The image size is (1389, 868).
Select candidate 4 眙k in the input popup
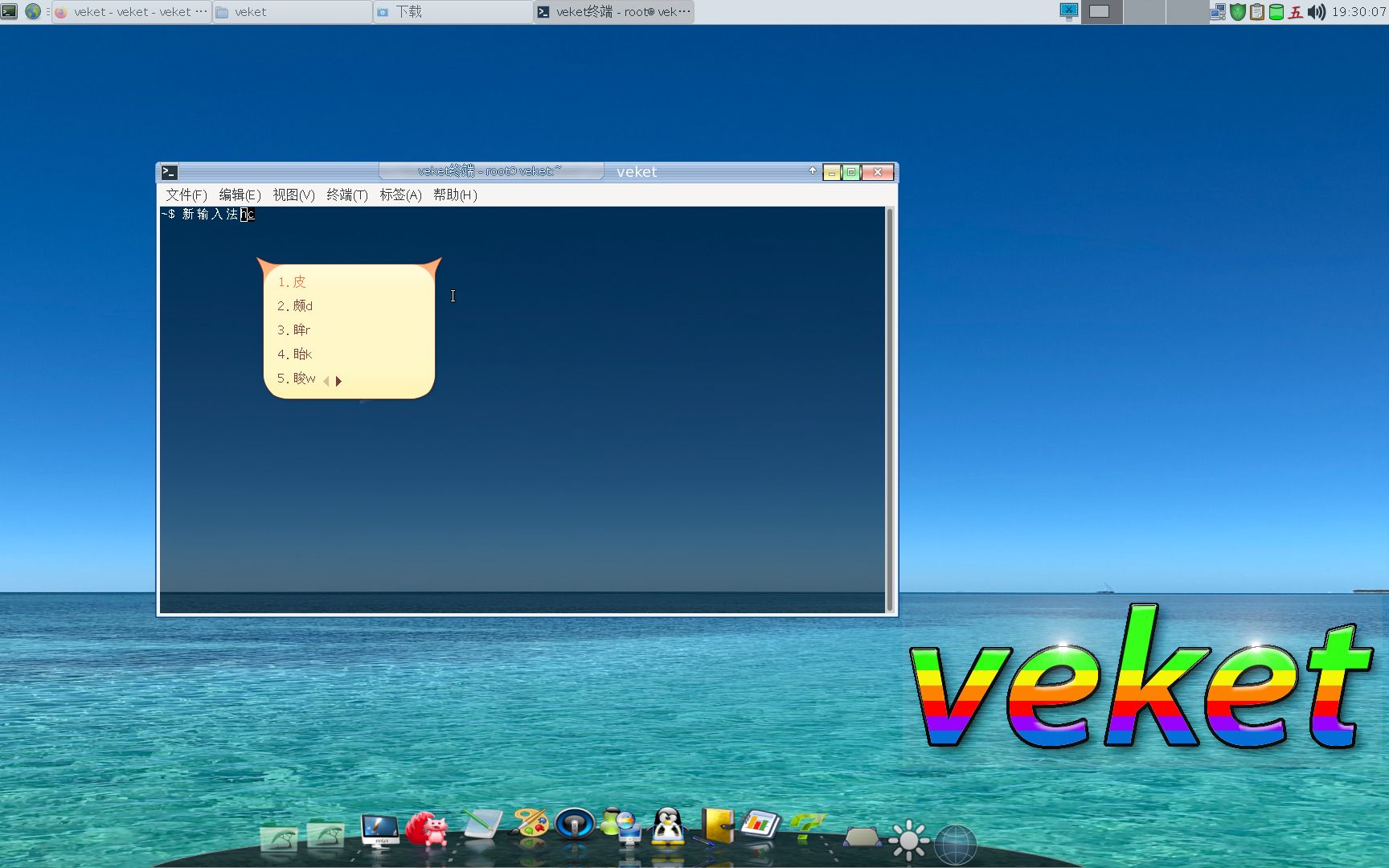tap(294, 354)
